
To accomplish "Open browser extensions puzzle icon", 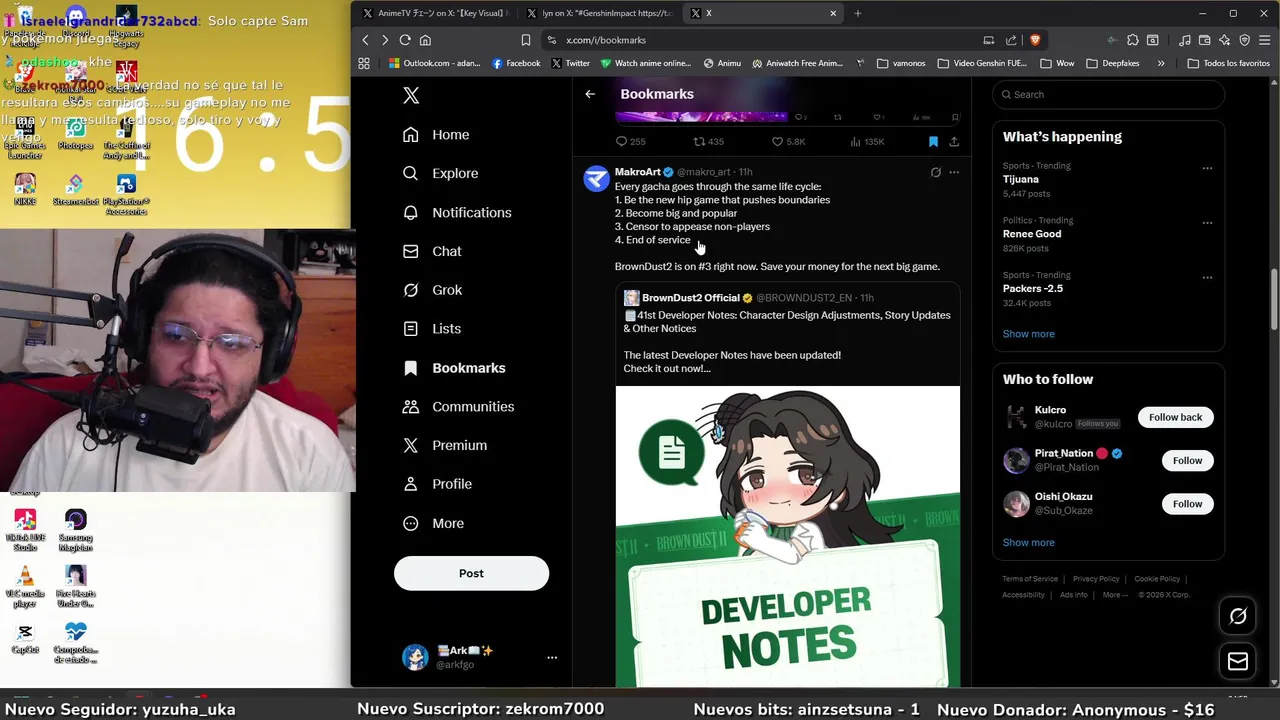I will [x=1132, y=40].
